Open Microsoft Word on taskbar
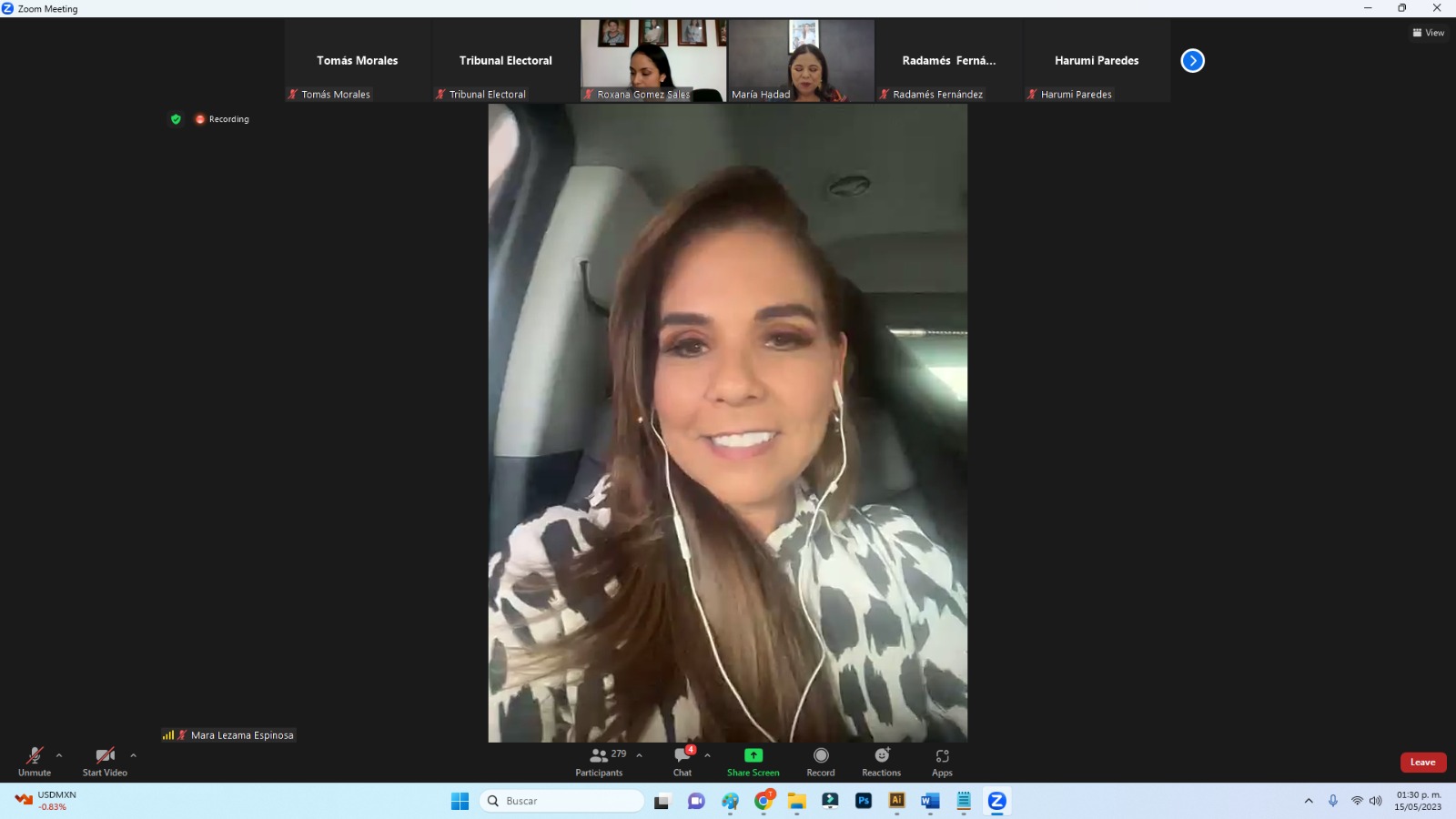The width and height of the screenshot is (1456, 819). pos(930,801)
